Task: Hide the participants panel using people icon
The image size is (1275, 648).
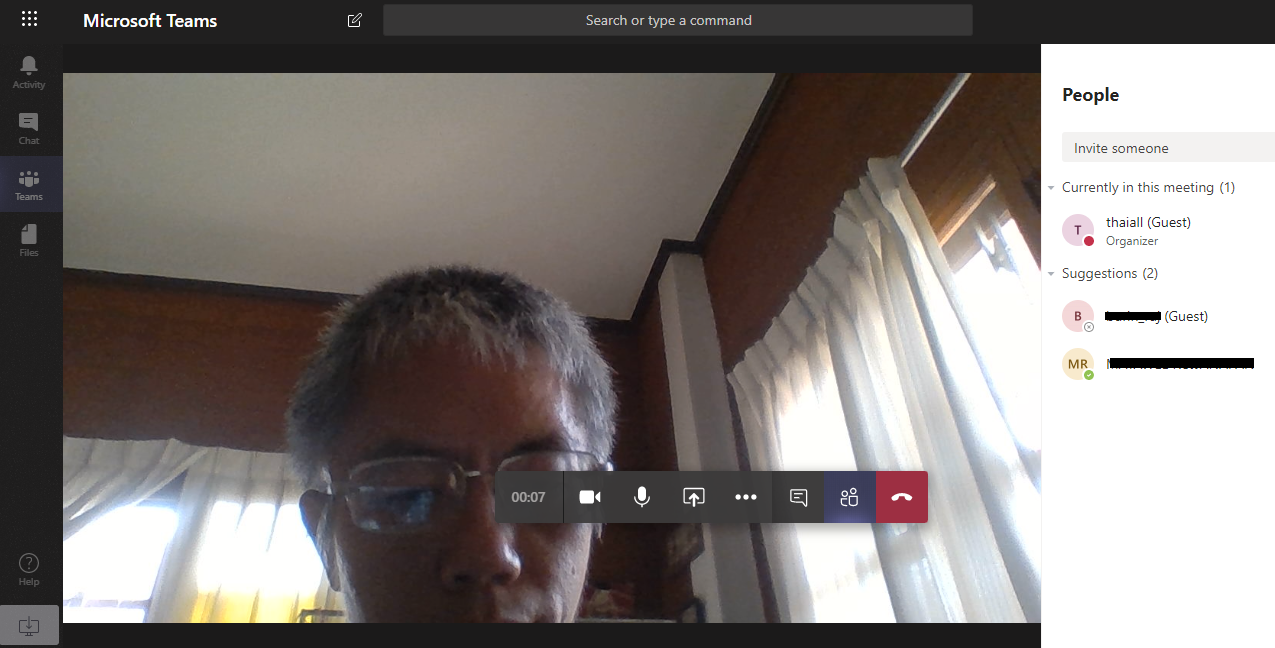Action: tap(850, 497)
